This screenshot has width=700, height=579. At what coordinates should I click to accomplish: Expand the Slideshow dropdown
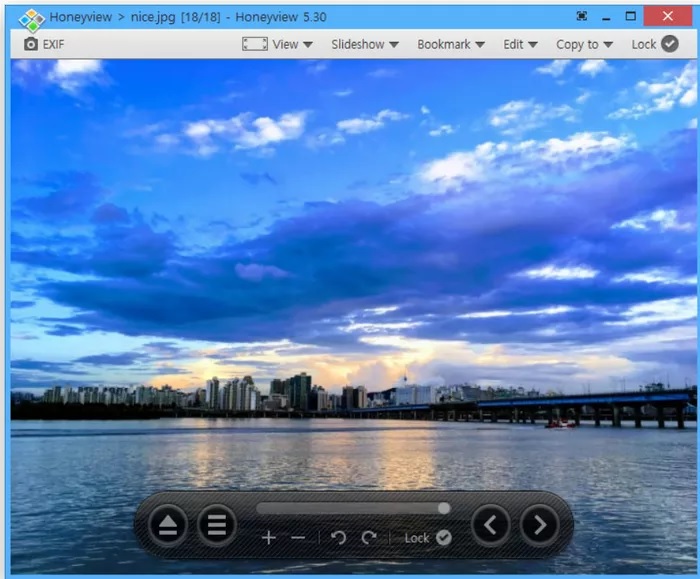pyautogui.click(x=365, y=44)
